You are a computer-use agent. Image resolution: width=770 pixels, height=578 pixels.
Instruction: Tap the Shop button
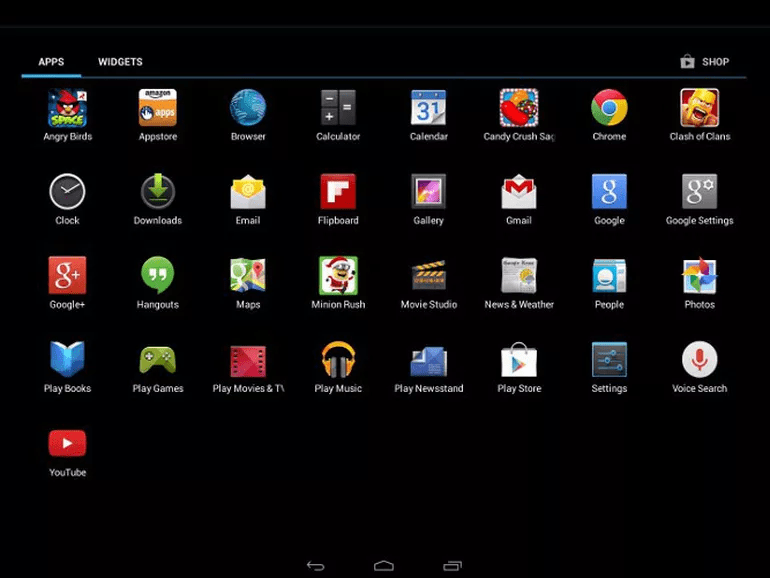coord(705,62)
